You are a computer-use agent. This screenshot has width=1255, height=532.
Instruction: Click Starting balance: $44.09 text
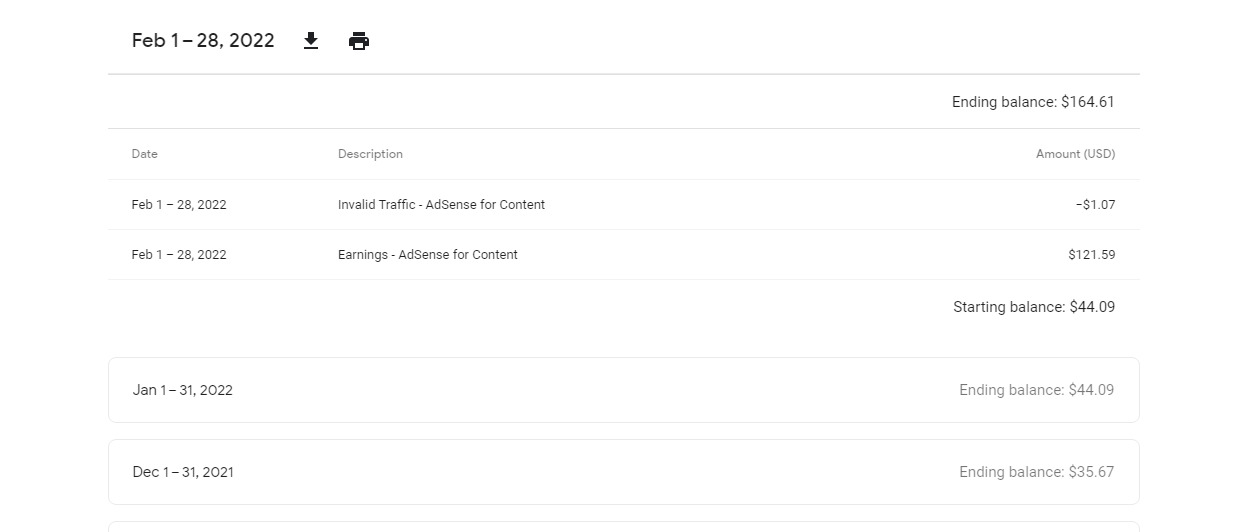(x=1034, y=307)
